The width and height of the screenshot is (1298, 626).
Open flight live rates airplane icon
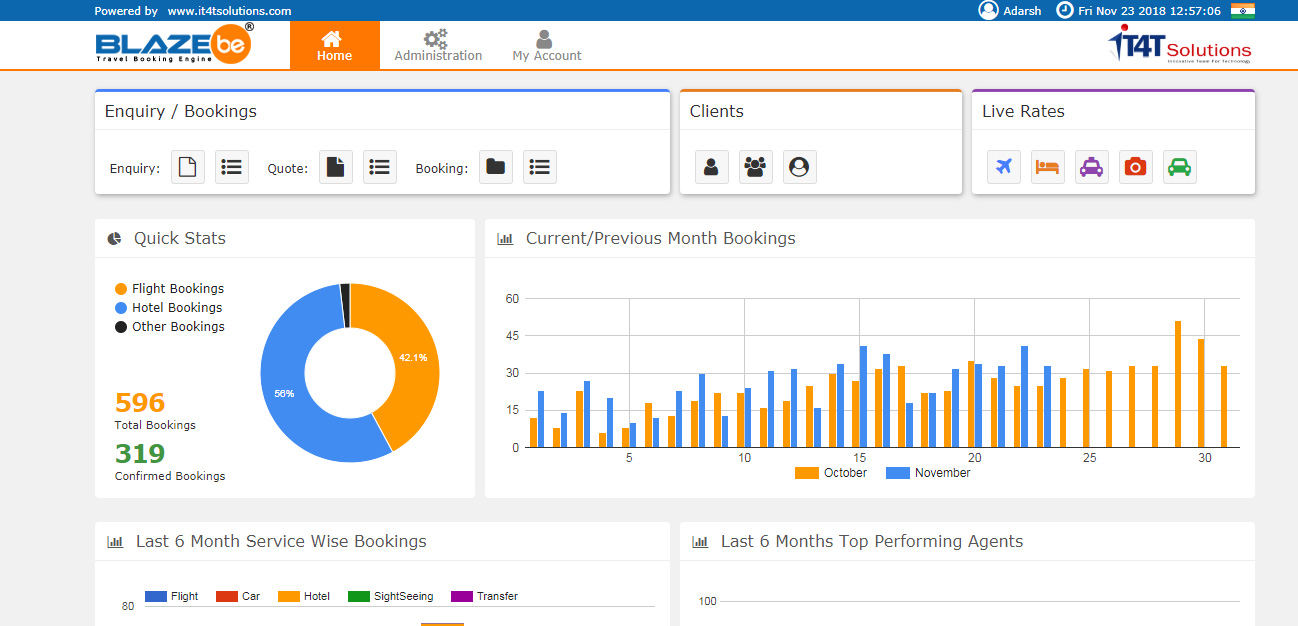(x=1004, y=168)
